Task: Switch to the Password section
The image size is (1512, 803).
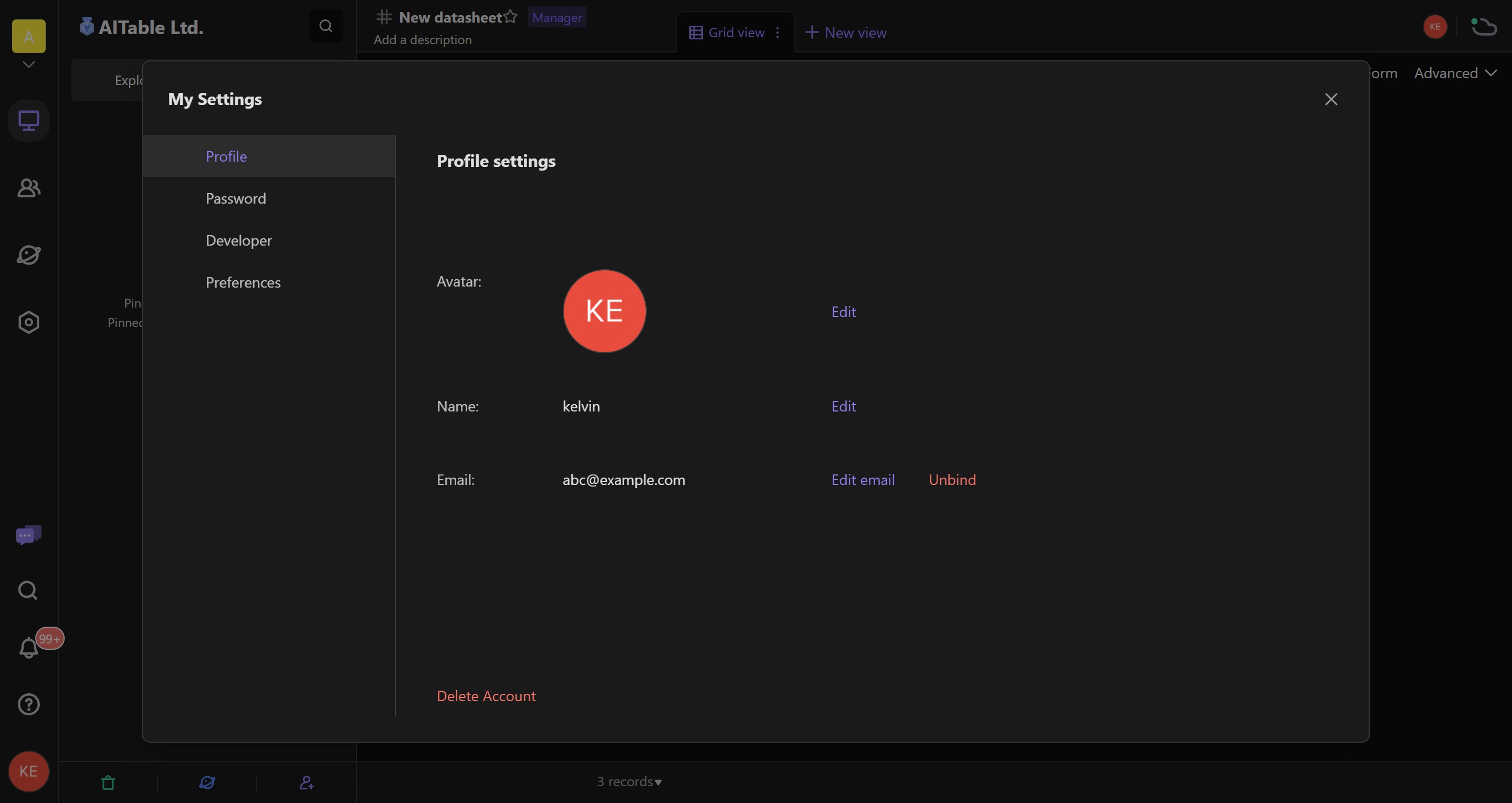Action: 269,198
